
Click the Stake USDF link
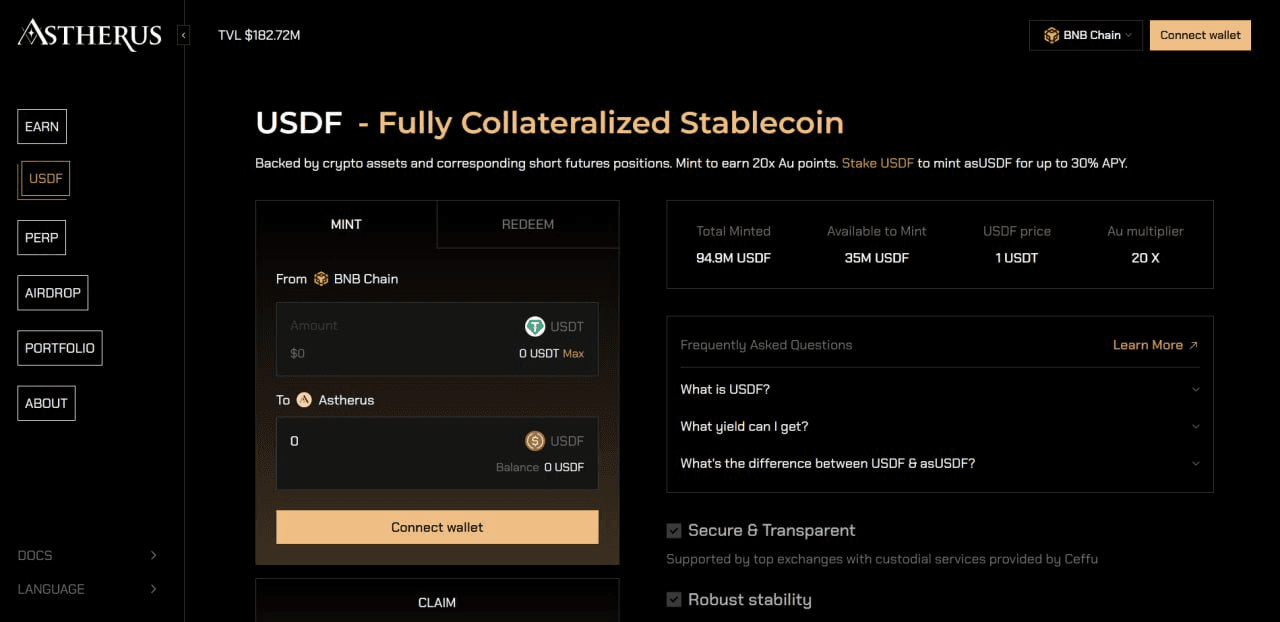coord(877,163)
